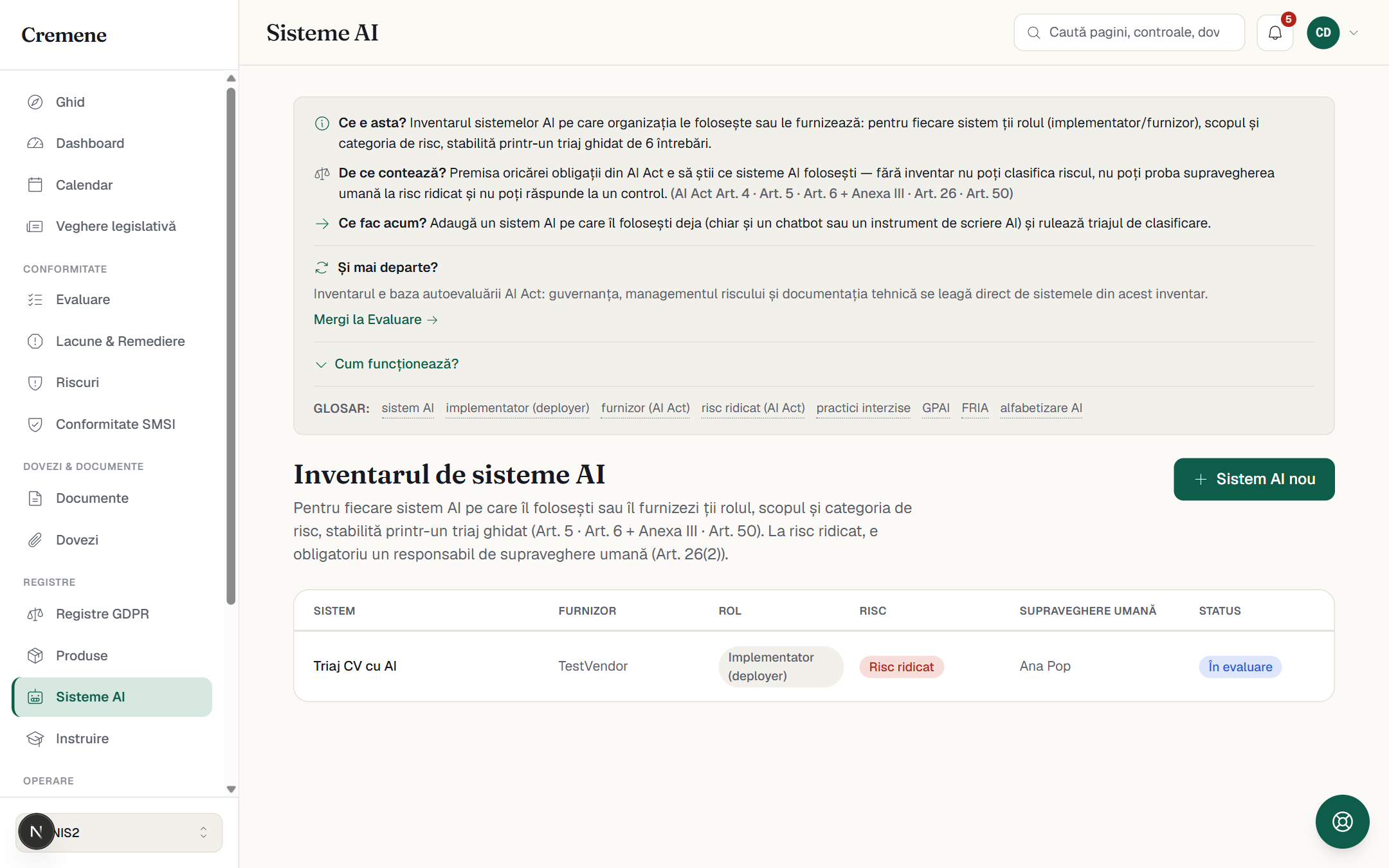
Task: Click Ana Pop supervisor cell
Action: (1045, 666)
